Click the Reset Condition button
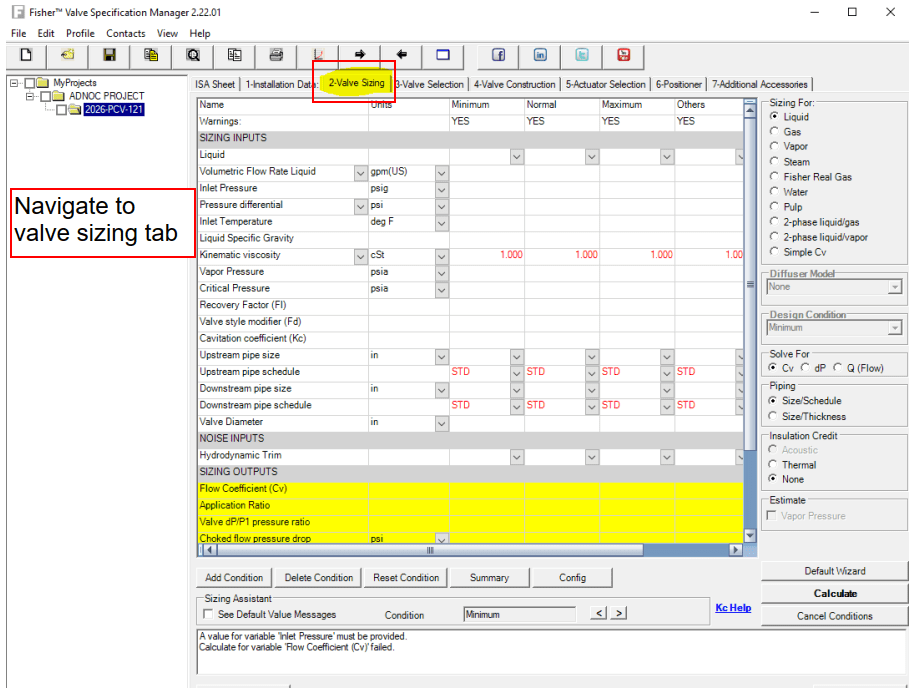The image size is (916, 690). [x=406, y=577]
